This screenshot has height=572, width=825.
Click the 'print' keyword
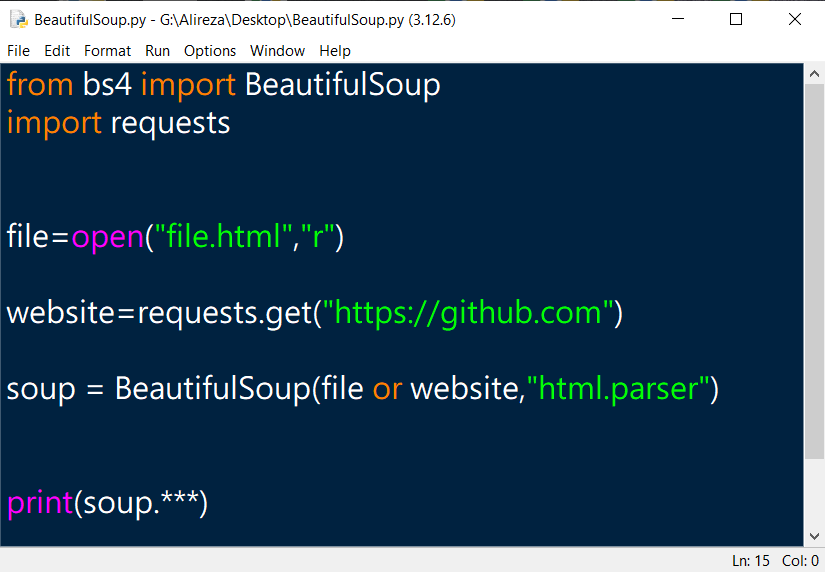40,503
